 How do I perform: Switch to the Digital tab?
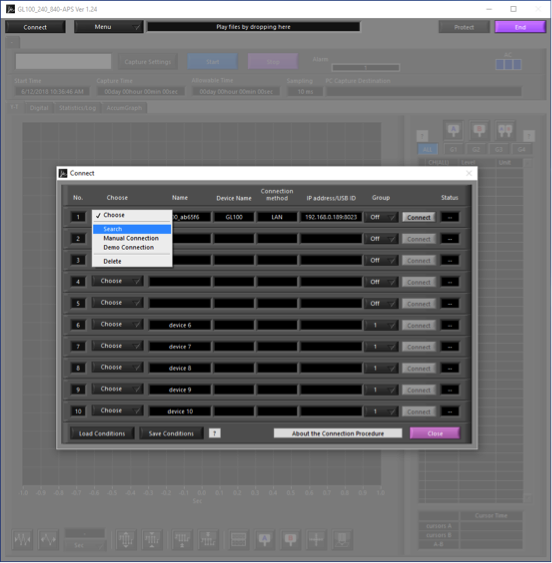[39, 108]
